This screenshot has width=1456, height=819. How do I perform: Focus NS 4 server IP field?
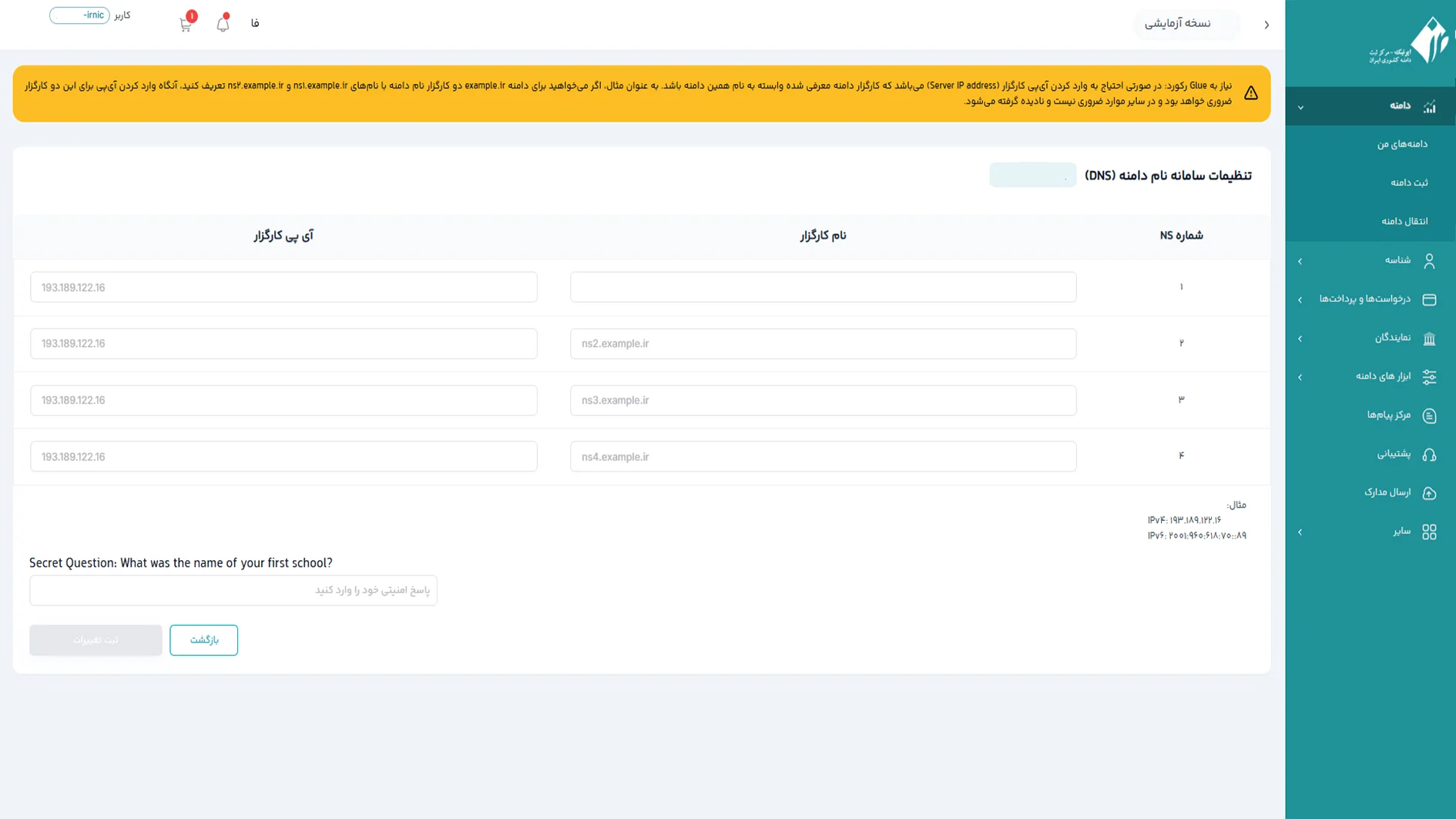coord(283,457)
